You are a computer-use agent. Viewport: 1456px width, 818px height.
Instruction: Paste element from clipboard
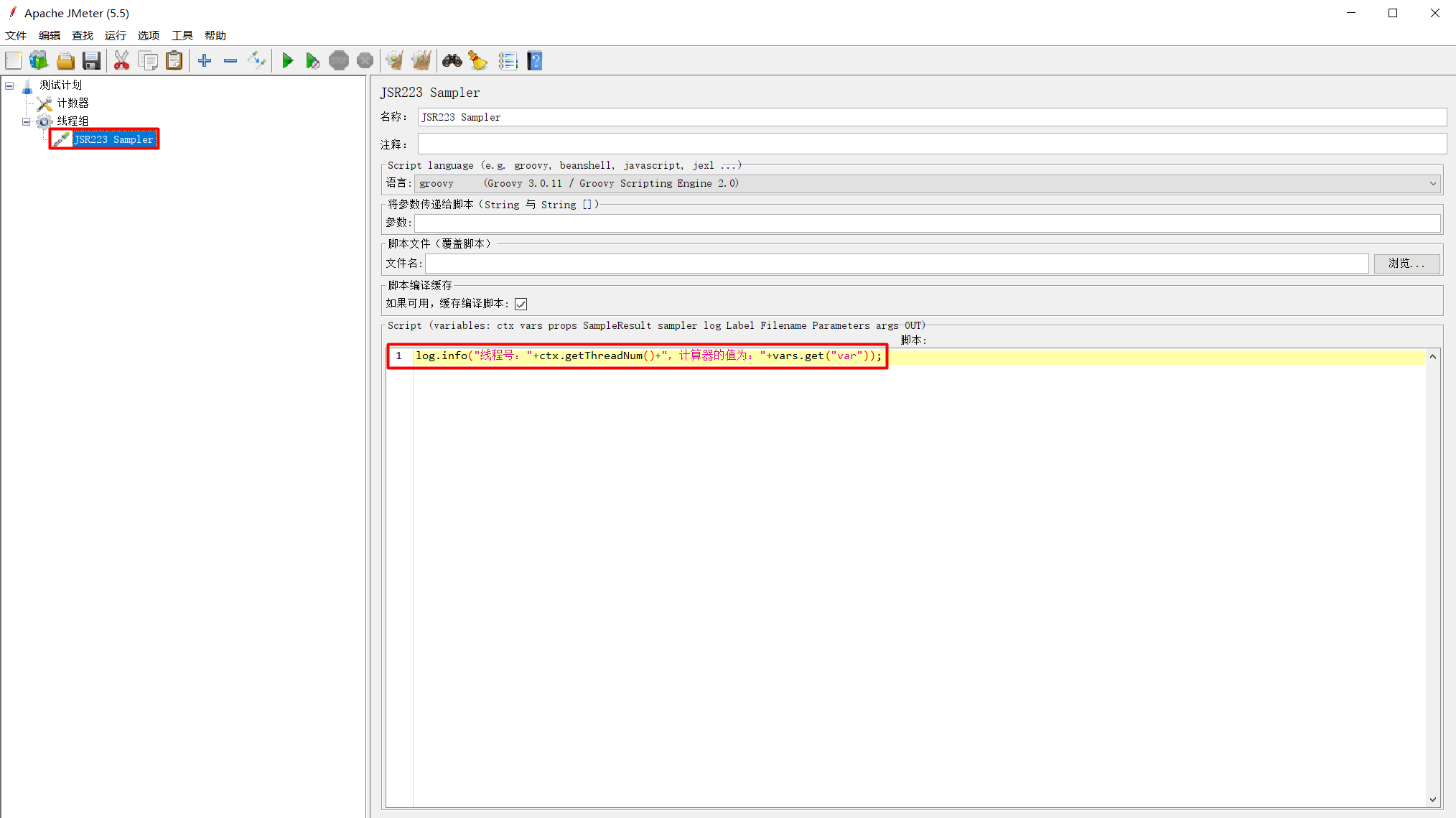coord(174,60)
